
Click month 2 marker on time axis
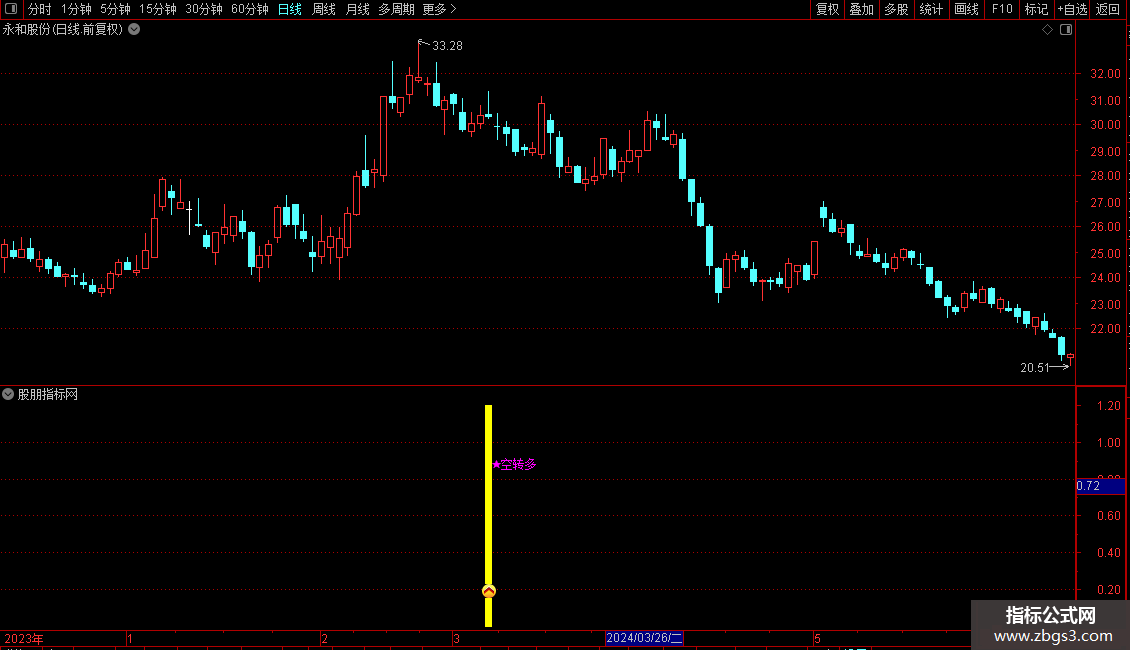click(324, 638)
